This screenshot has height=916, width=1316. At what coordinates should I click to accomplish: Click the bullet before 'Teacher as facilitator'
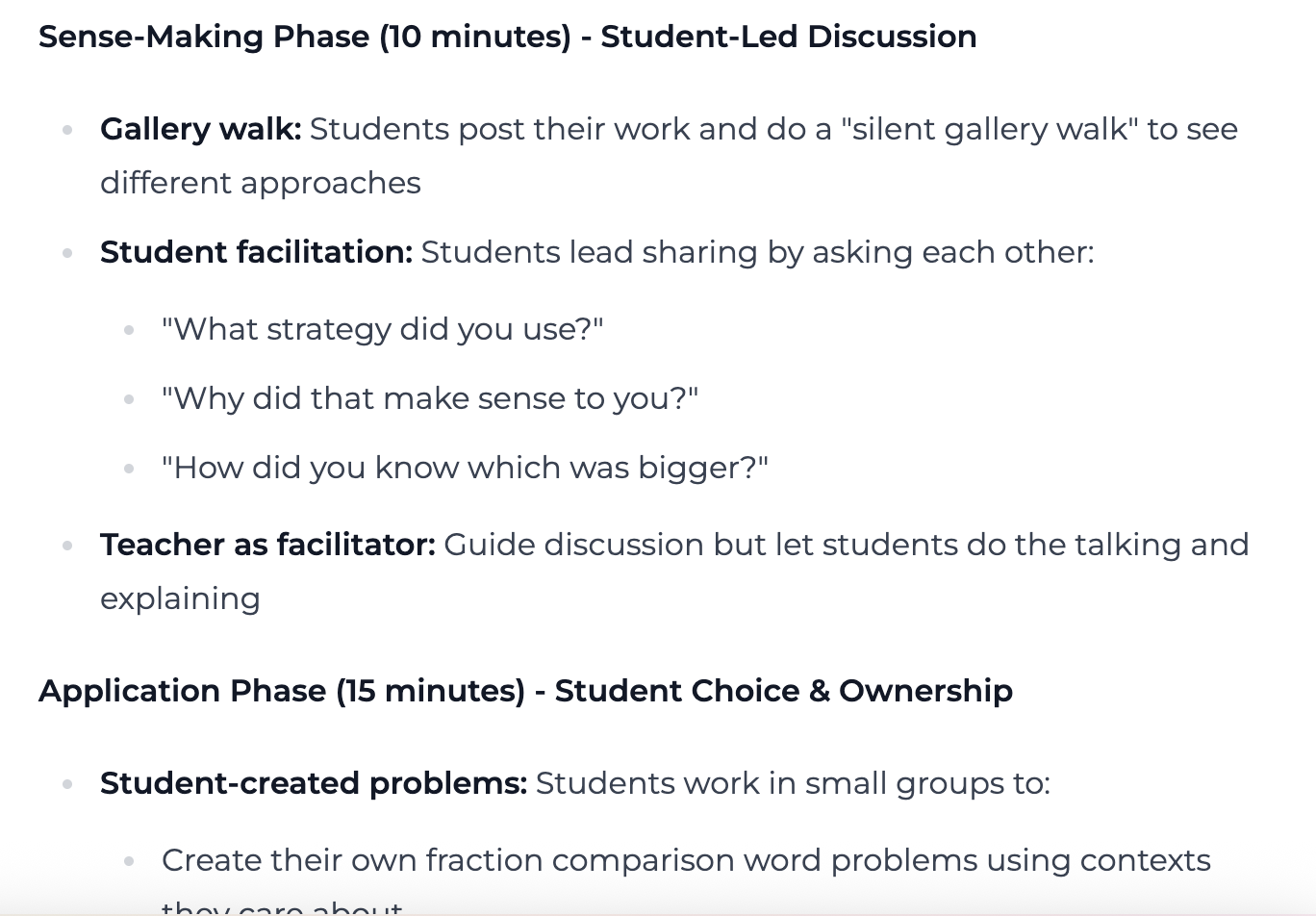[x=67, y=546]
